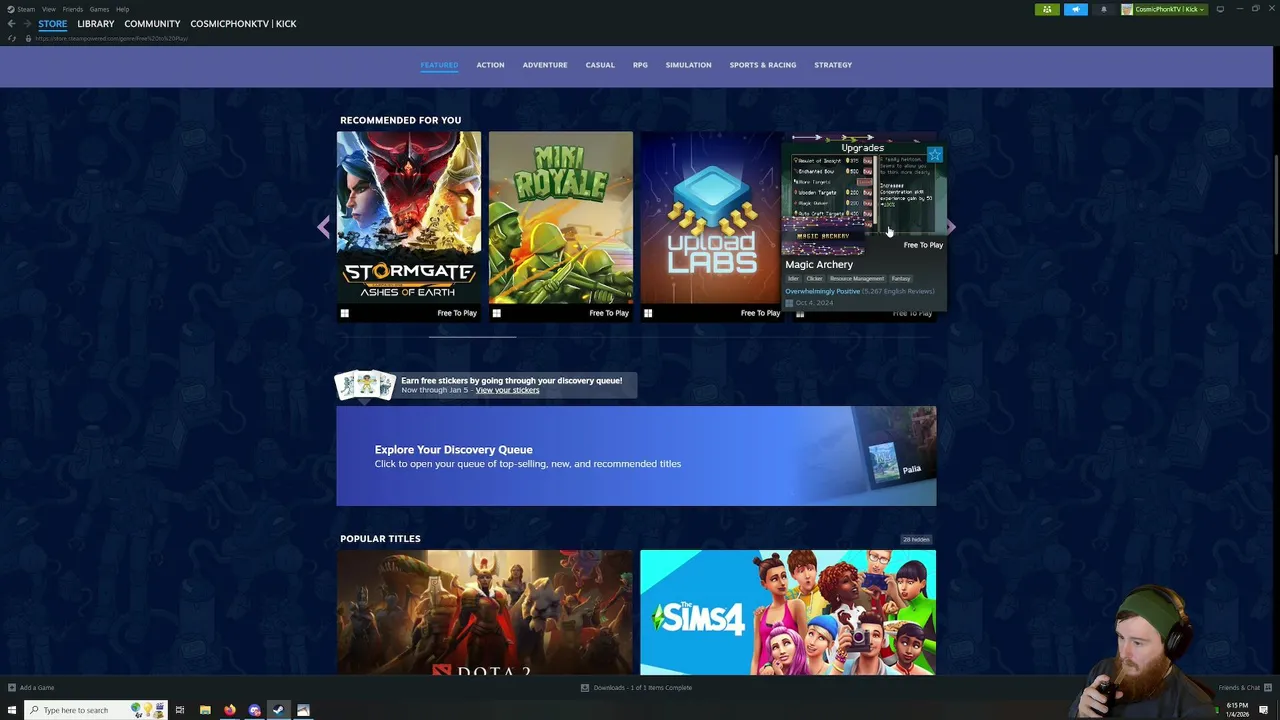Open the Big Picture mode monitor icon
This screenshot has height=720, width=1280.
(x=1220, y=9)
